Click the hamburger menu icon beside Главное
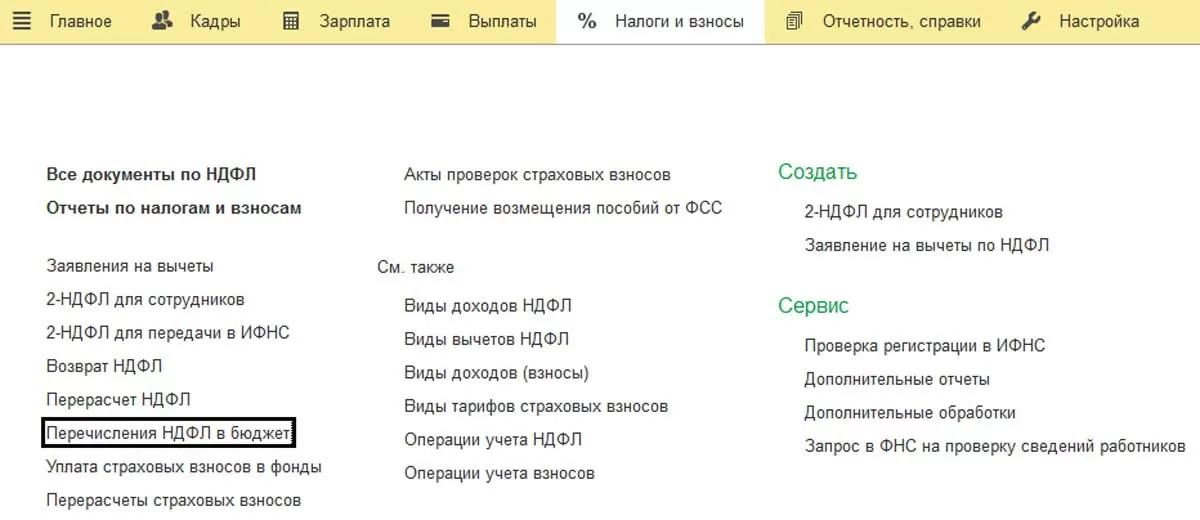This screenshot has height=520, width=1200. [22, 21]
